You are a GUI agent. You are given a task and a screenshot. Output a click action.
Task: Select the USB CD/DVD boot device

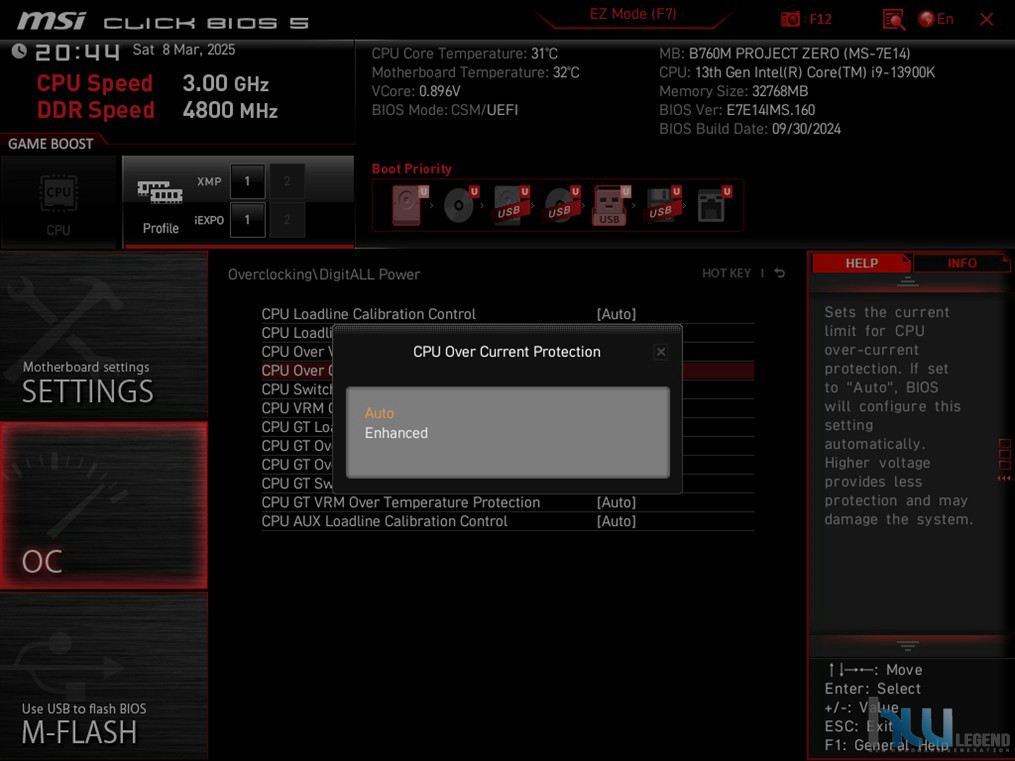(561, 204)
